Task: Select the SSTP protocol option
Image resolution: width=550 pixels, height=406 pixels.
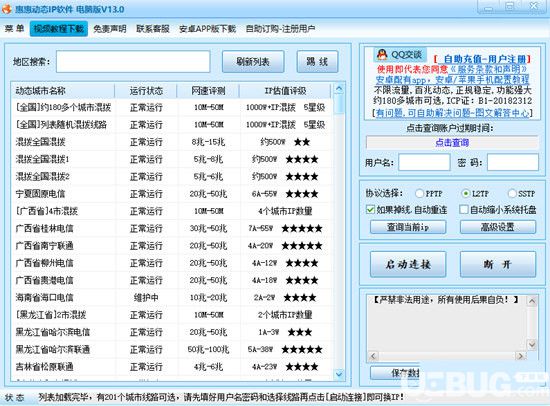Action: tap(512, 193)
